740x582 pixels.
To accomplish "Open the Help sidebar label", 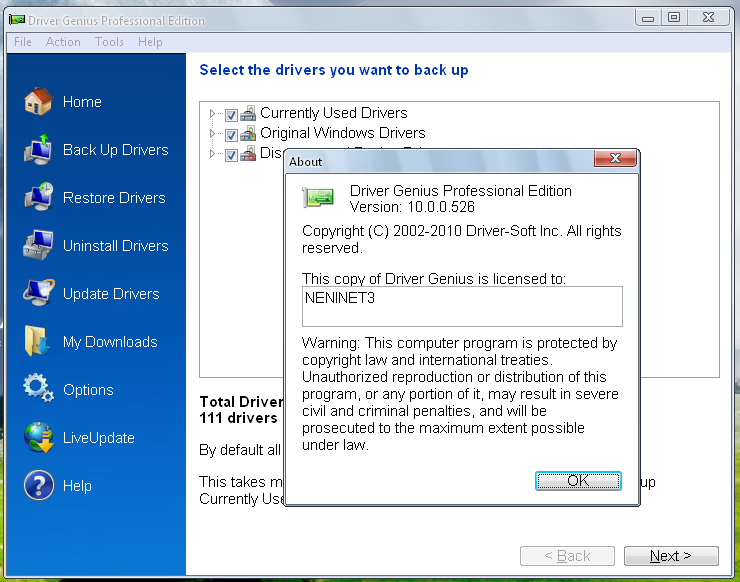I will pos(77,486).
